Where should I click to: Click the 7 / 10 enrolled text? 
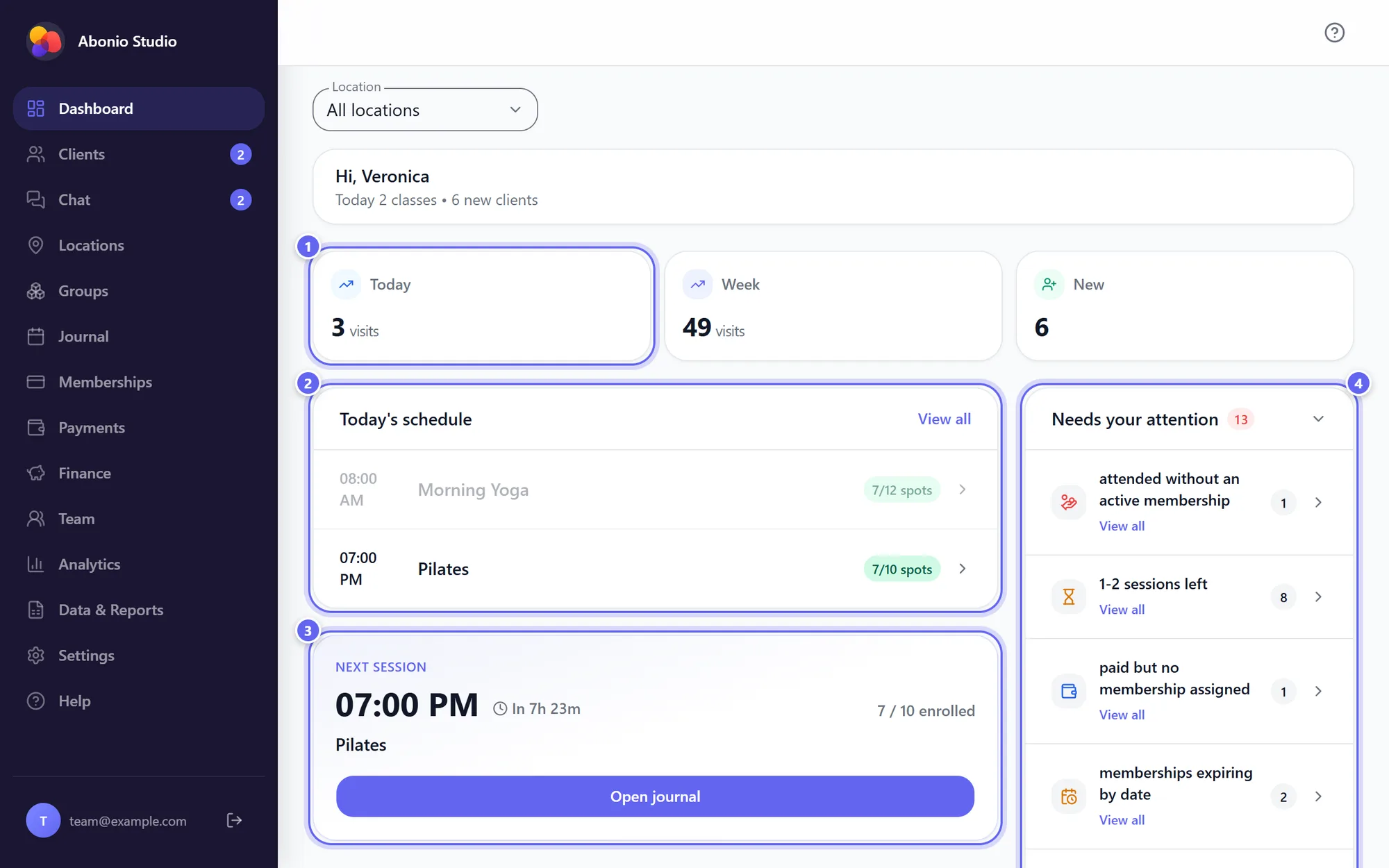pyautogui.click(x=926, y=710)
